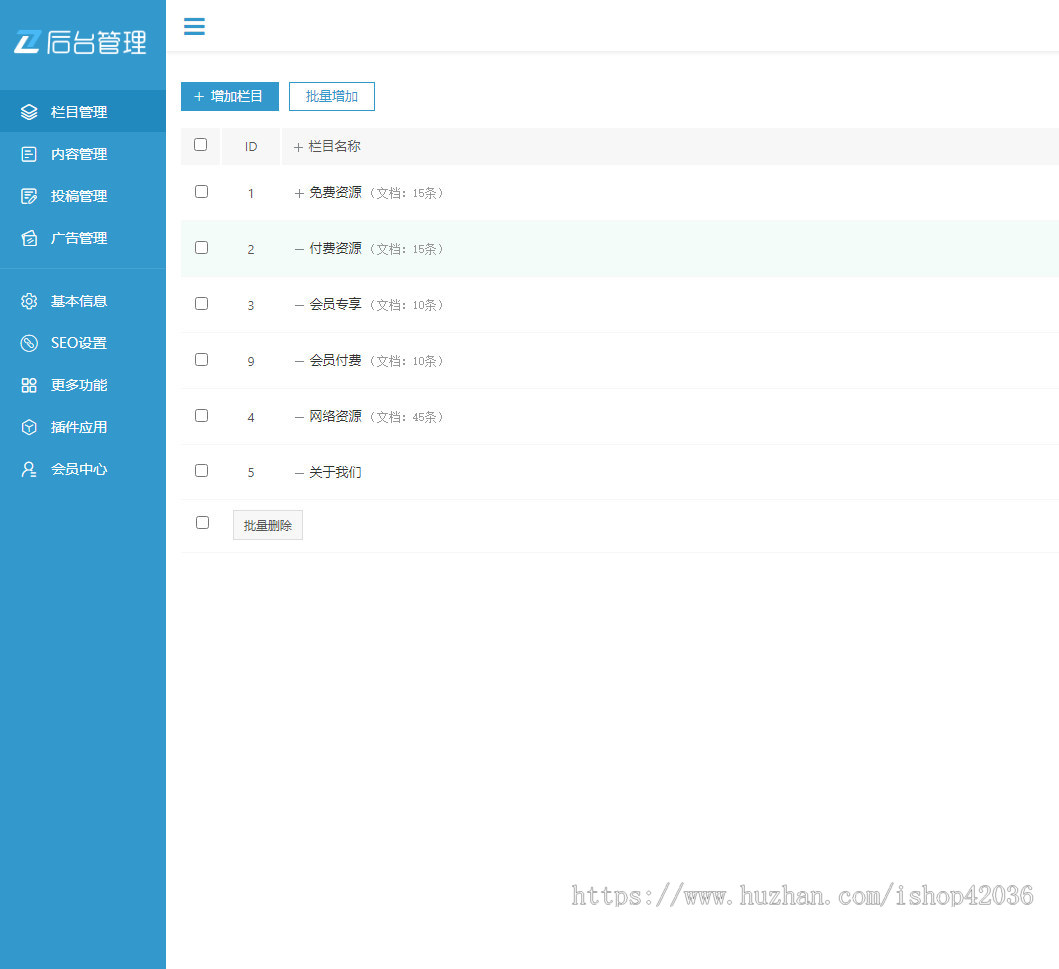Viewport: 1059px width, 969px height.
Task: Open the 更多功能 menu item
Action: [x=78, y=385]
